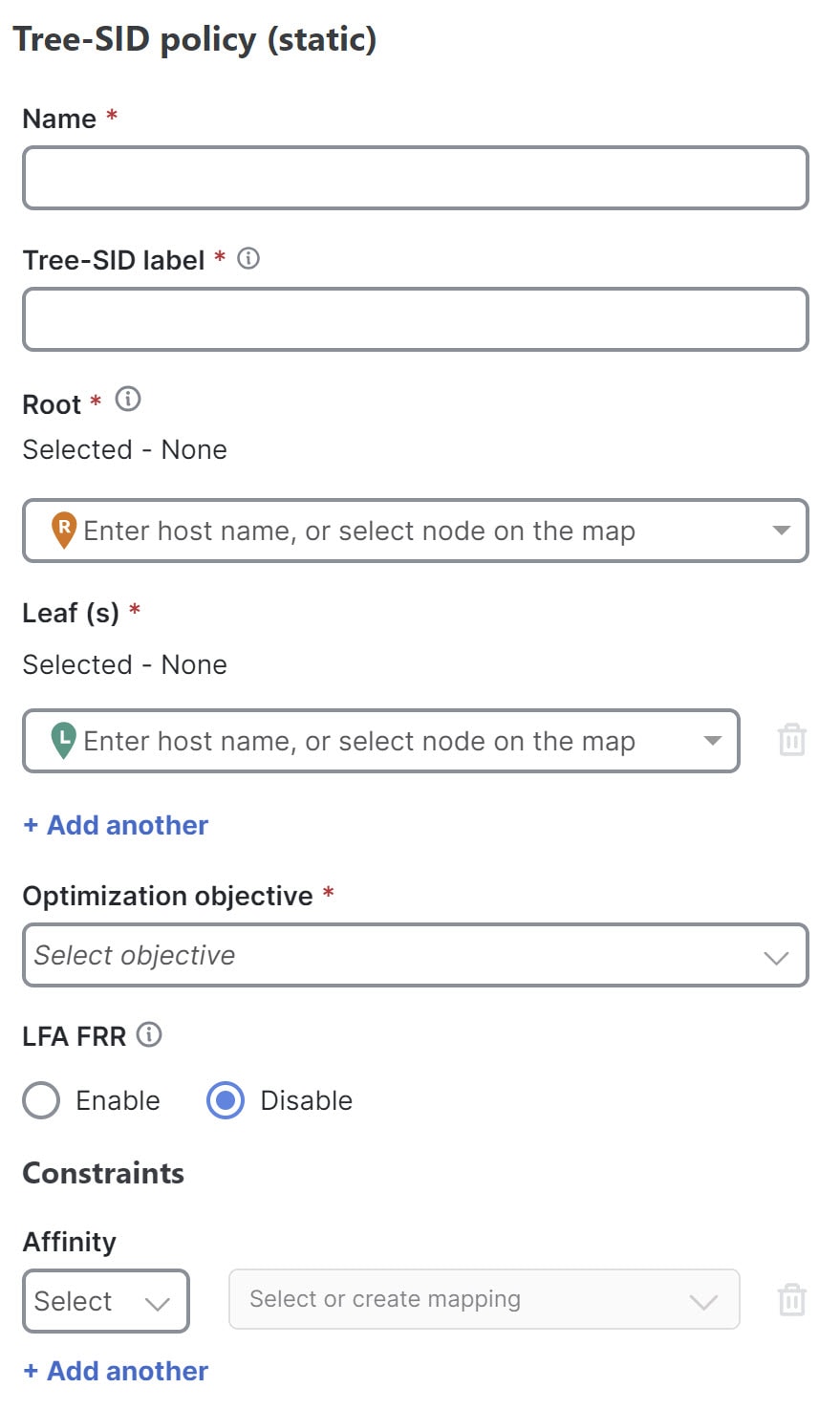The image size is (840, 1410).
Task: Click the LFA FRR info icon
Action: 149,1033
